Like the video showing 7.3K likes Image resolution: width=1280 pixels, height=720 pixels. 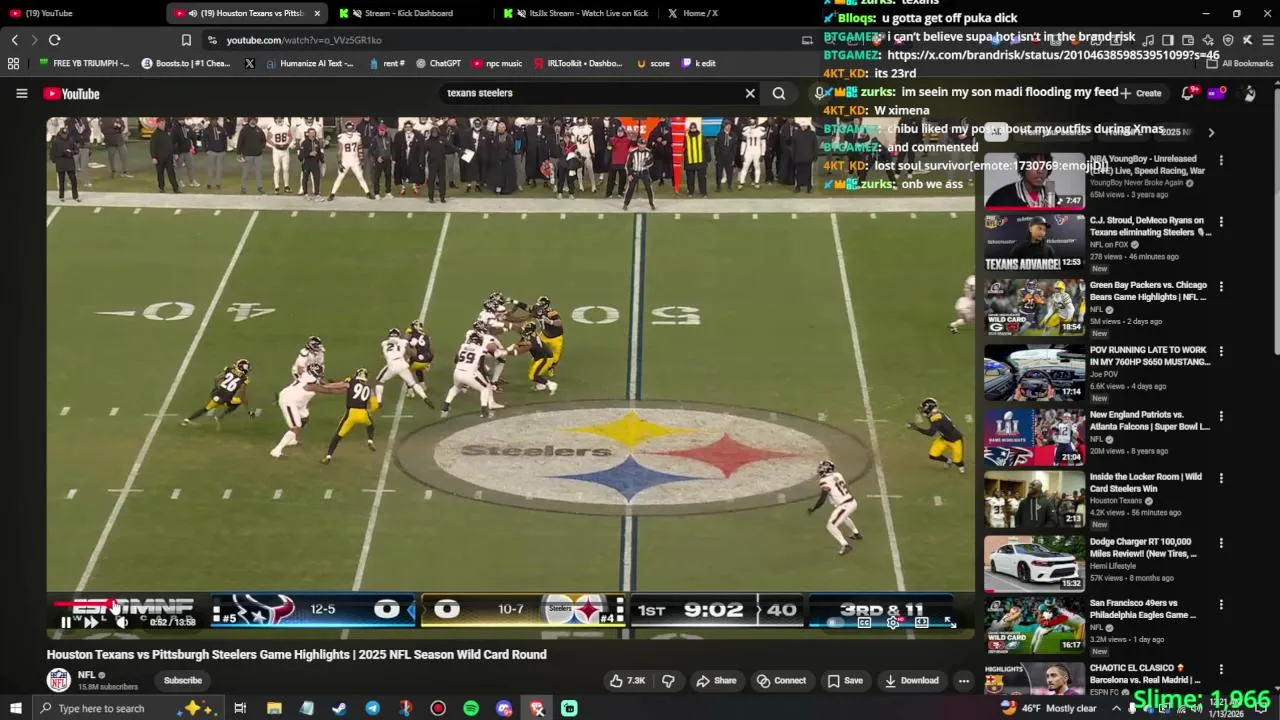point(628,681)
